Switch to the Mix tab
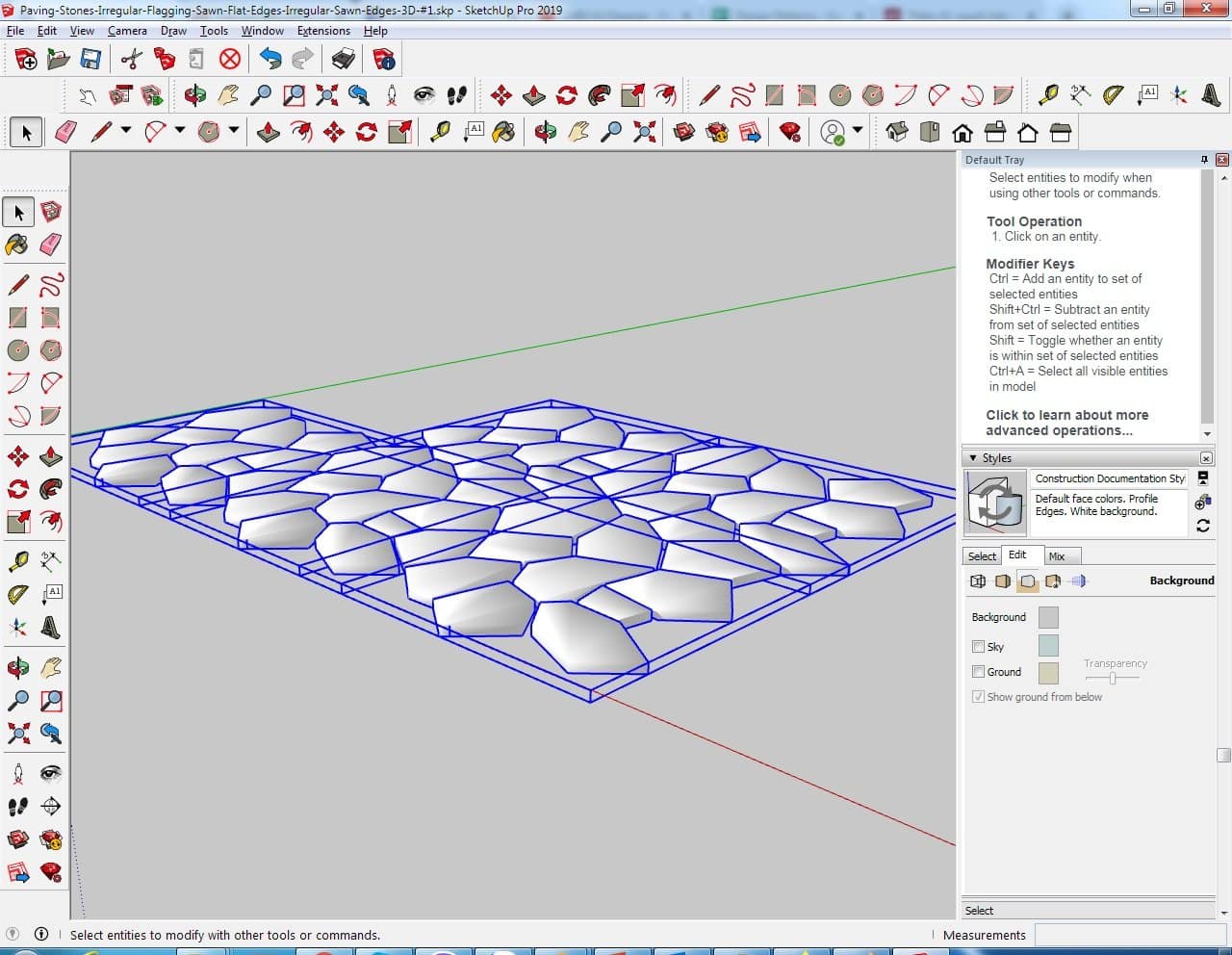This screenshot has height=955, width=1232. click(x=1057, y=556)
